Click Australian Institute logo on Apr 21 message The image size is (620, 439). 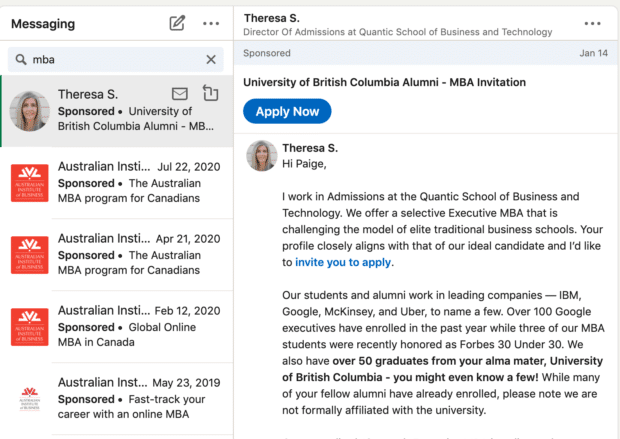point(30,255)
